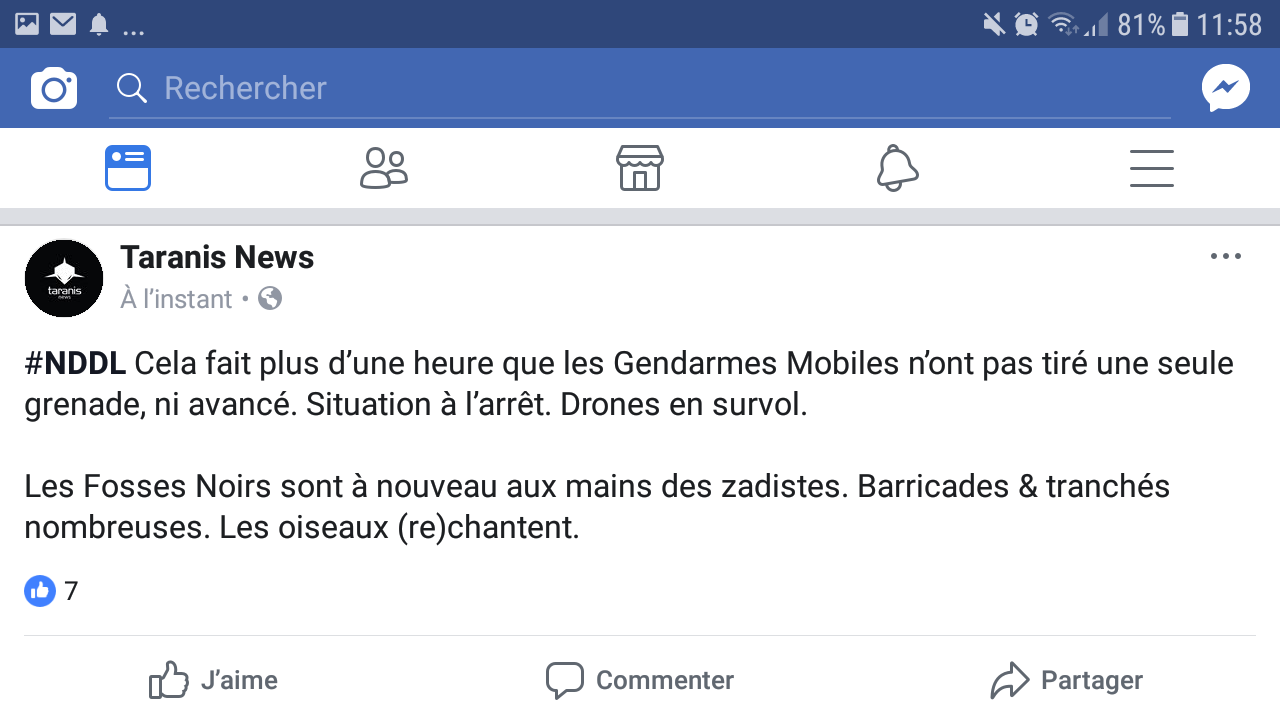Viewport: 1280px width, 720px height.
Task: Open the hamburger menu tab
Action: 1152,168
